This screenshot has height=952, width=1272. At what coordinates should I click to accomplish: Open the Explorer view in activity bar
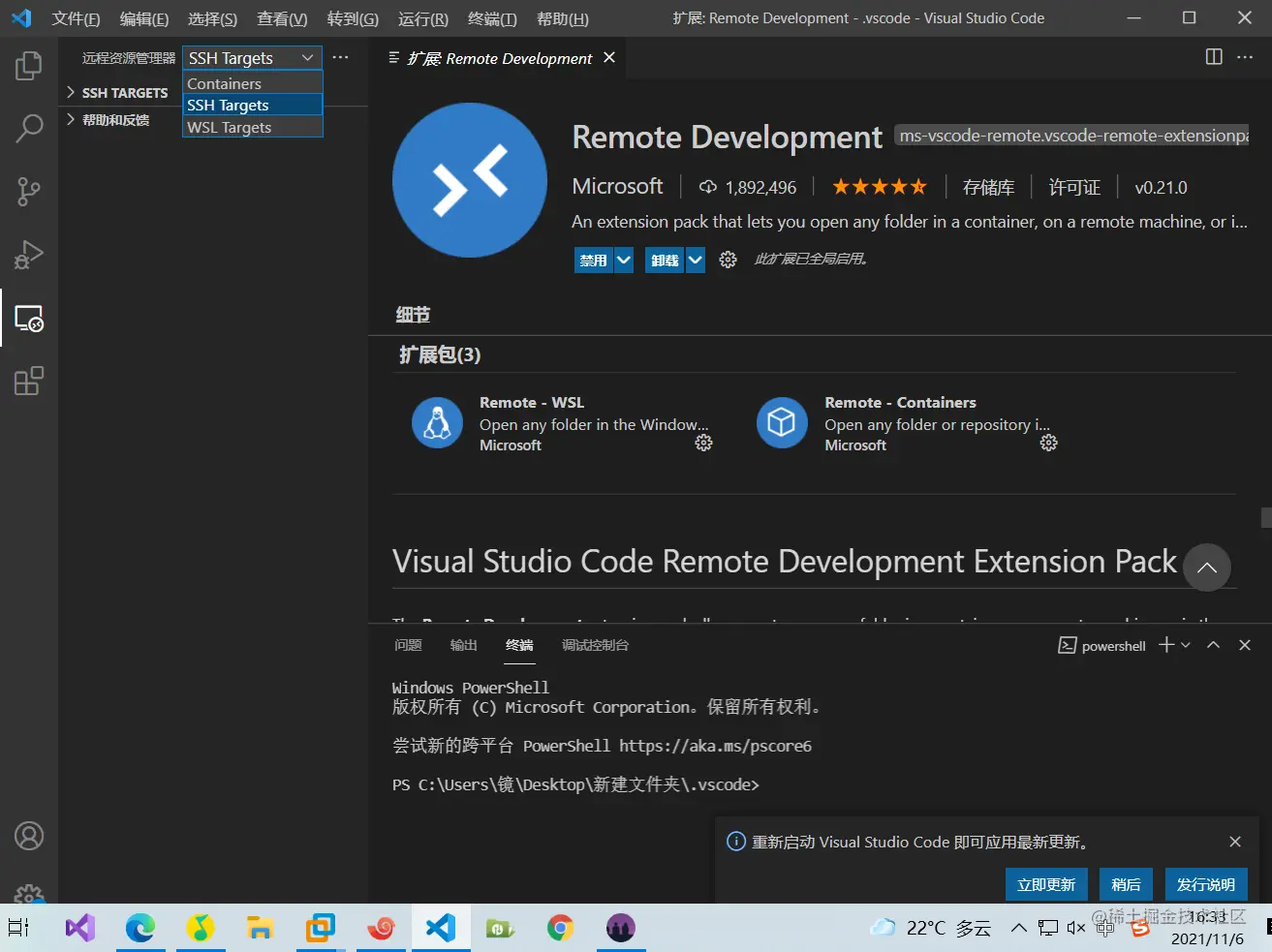coord(29,66)
